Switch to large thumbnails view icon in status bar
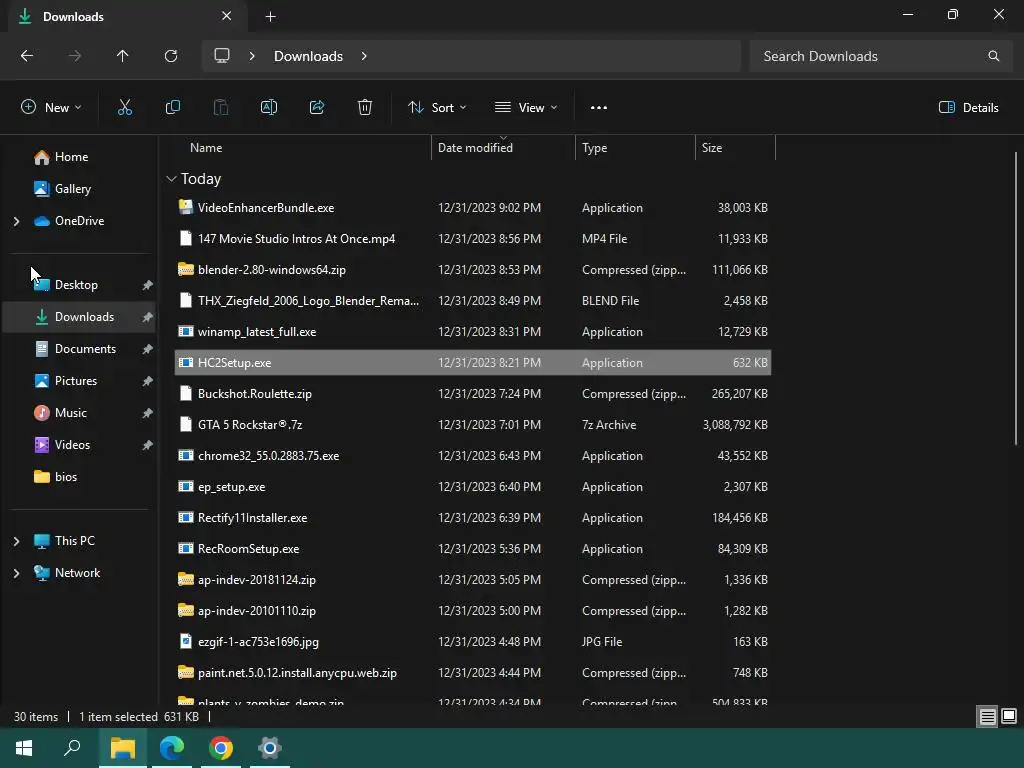 [1009, 717]
